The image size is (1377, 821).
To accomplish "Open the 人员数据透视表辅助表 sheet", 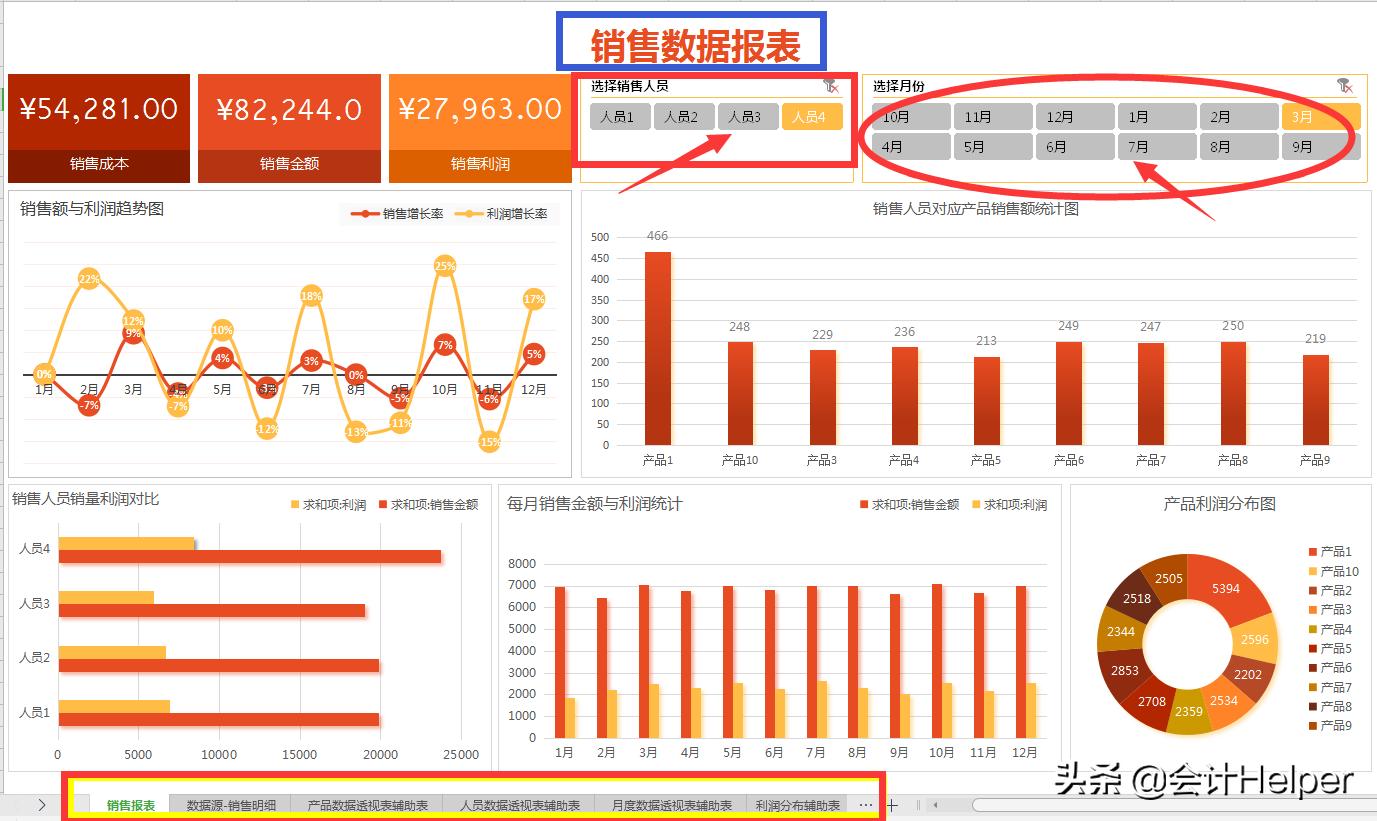I will pos(519,804).
